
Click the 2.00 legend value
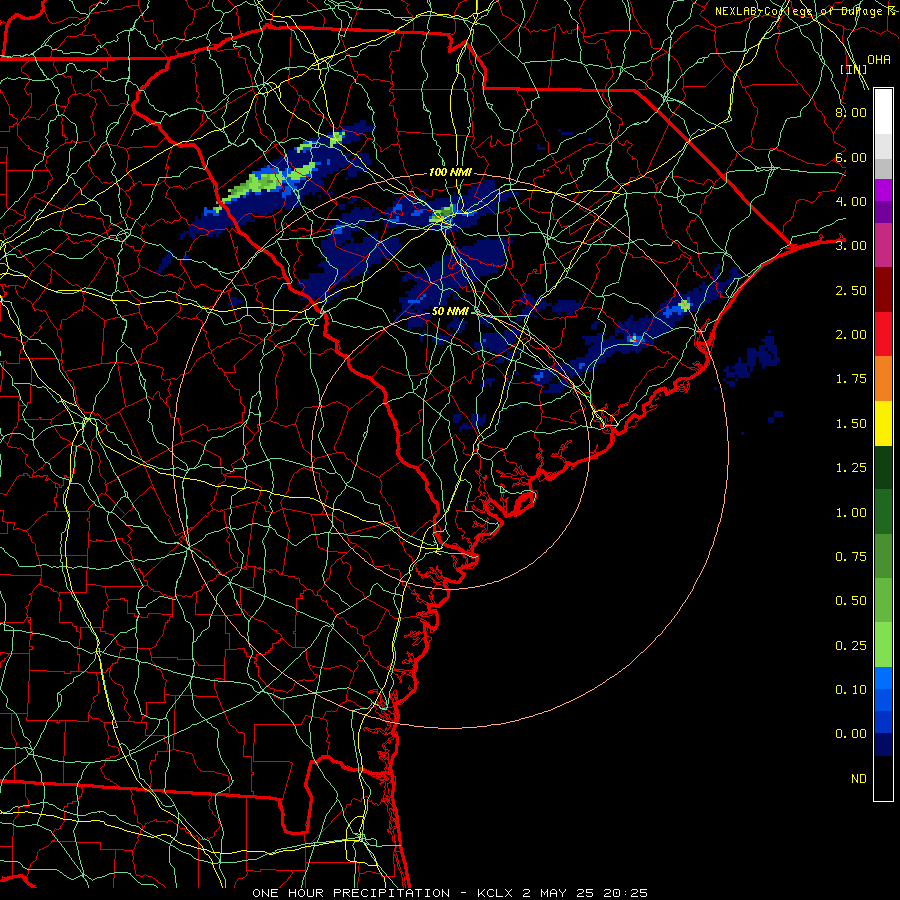pos(851,335)
